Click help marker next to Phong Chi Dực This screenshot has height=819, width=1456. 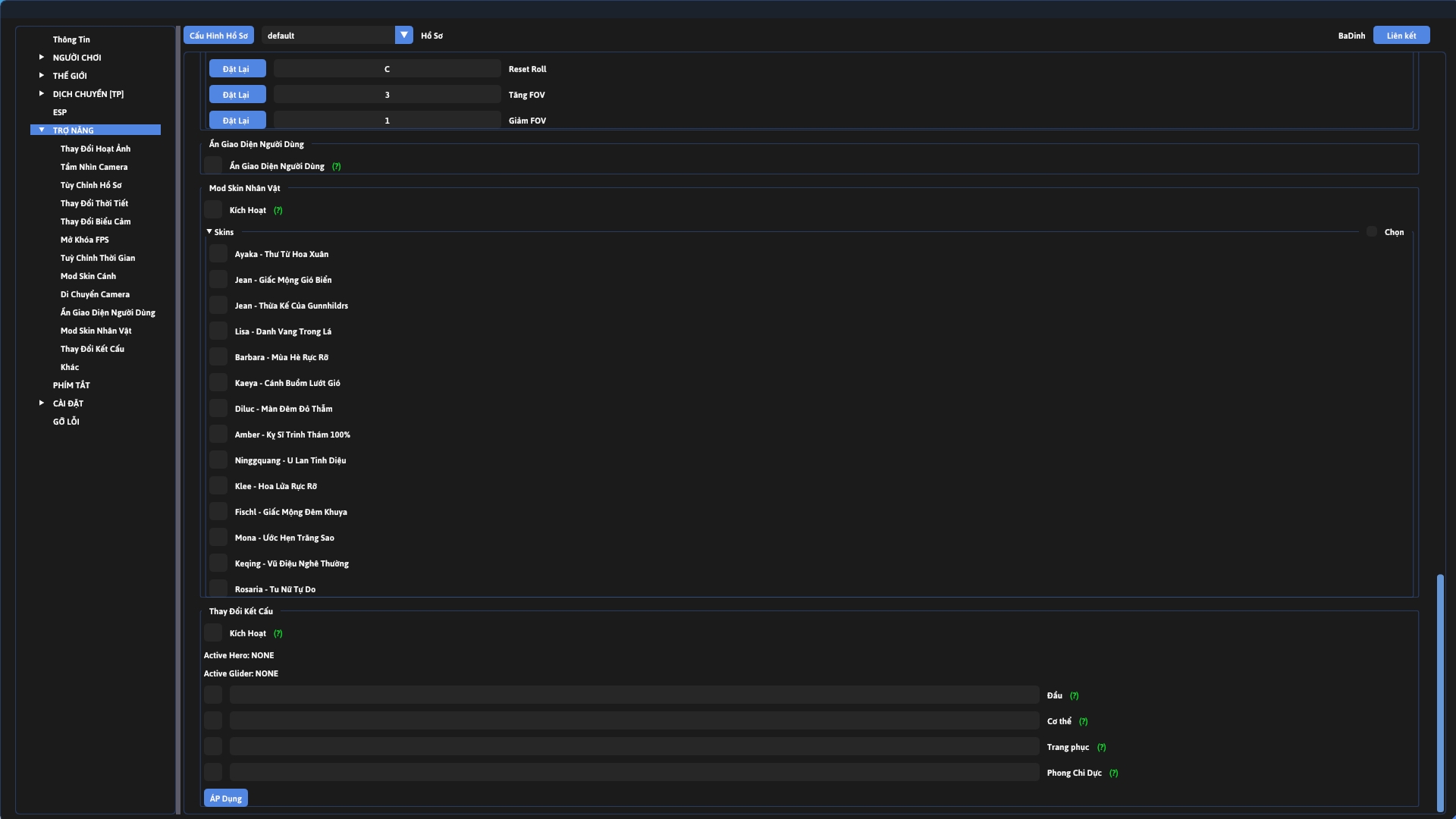(x=1113, y=773)
